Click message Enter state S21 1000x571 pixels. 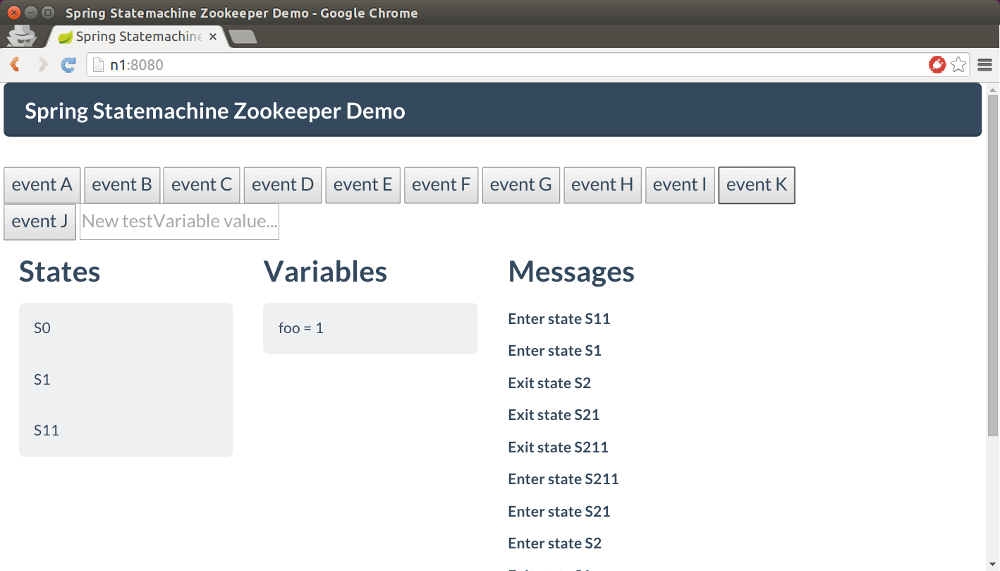point(559,512)
